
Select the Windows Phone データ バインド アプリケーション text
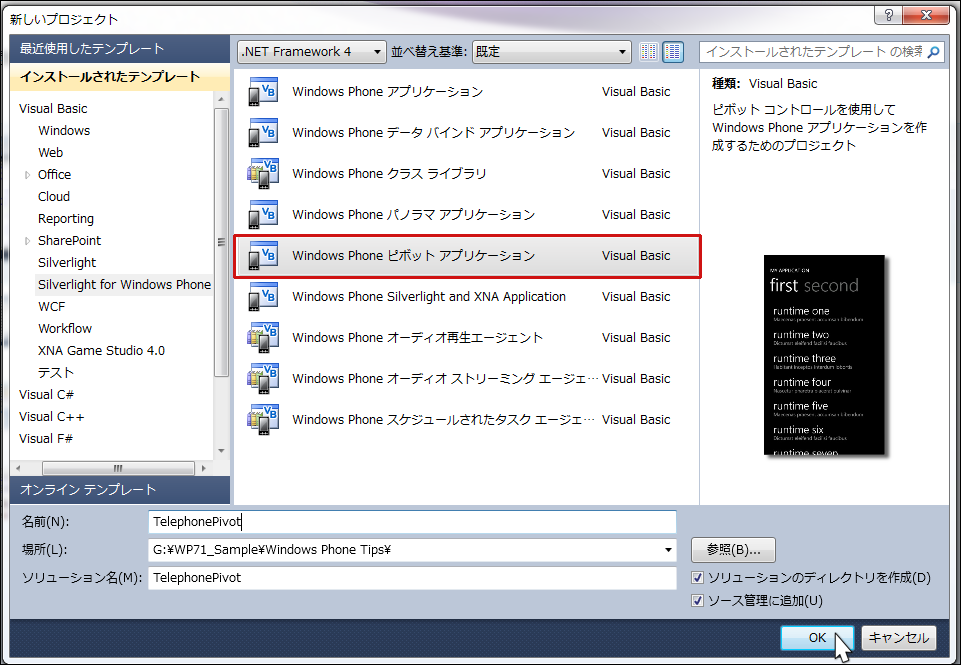coord(433,133)
